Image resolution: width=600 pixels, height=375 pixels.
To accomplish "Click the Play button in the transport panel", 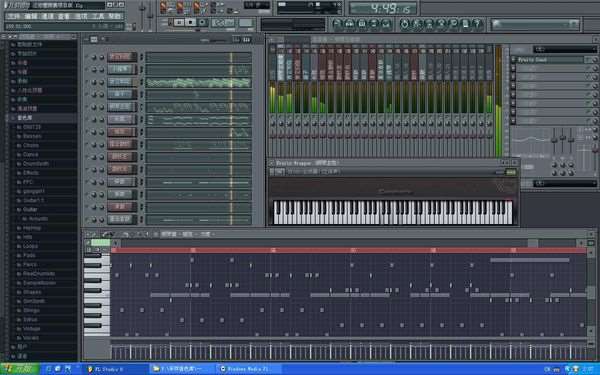I will [179, 23].
